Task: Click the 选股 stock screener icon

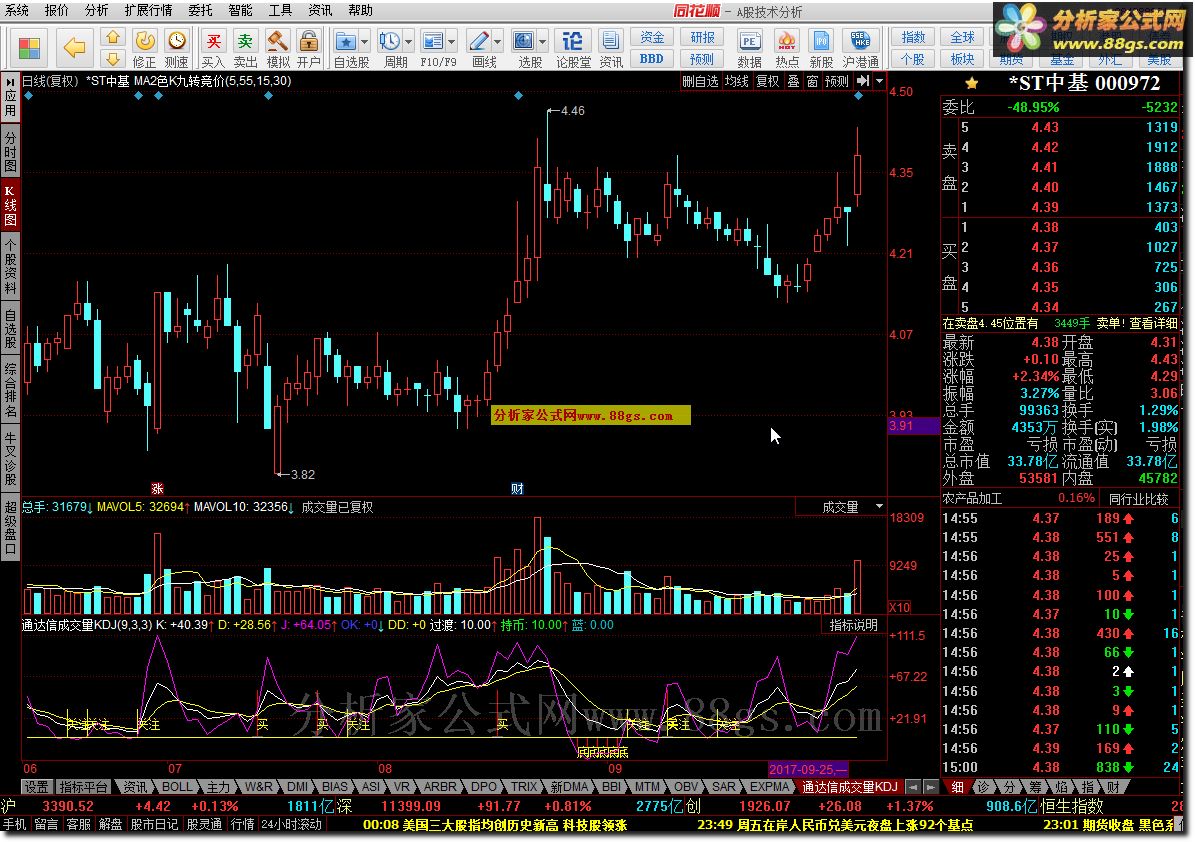Action: (x=524, y=41)
